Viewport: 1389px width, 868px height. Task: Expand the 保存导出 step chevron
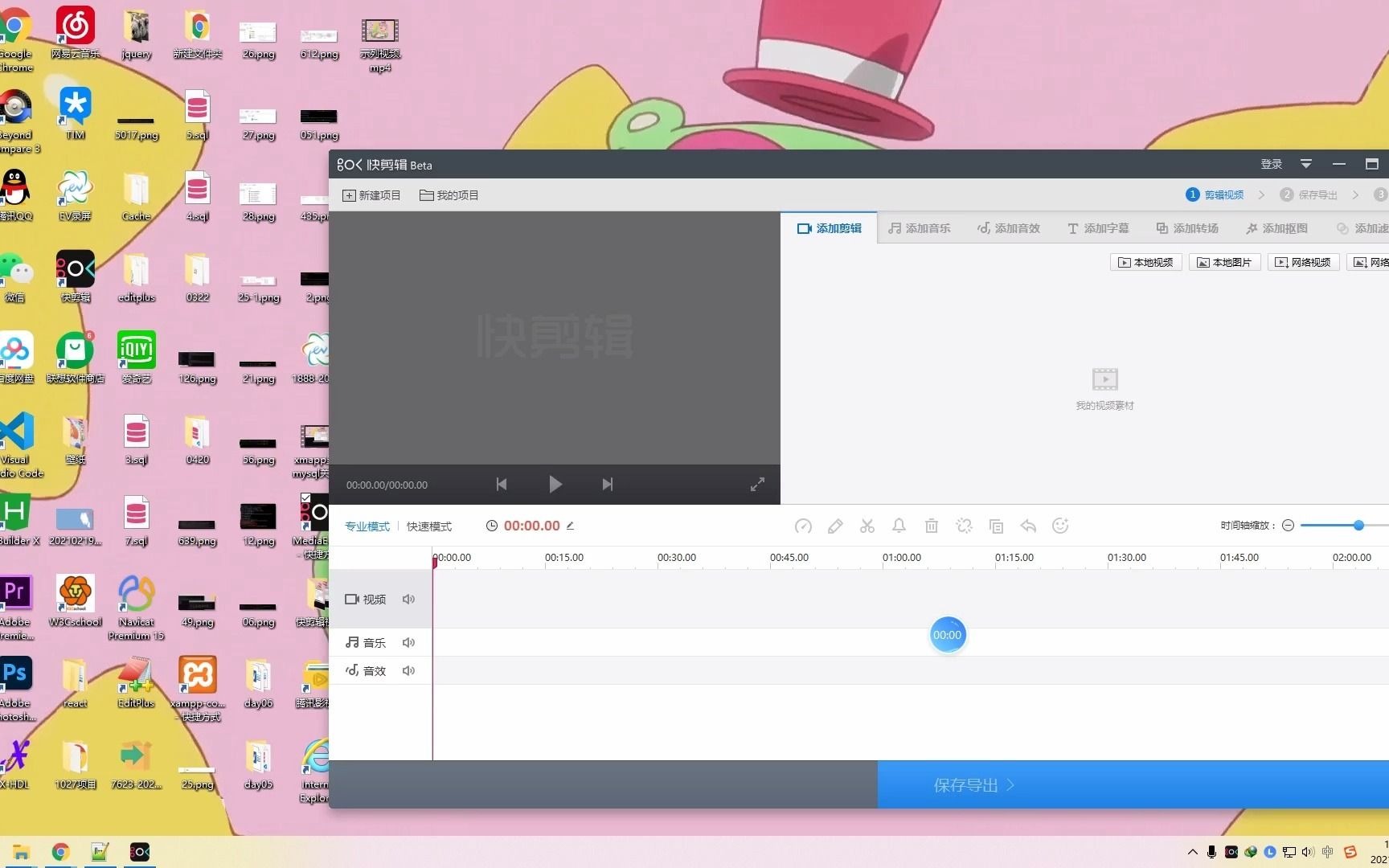tap(1354, 194)
